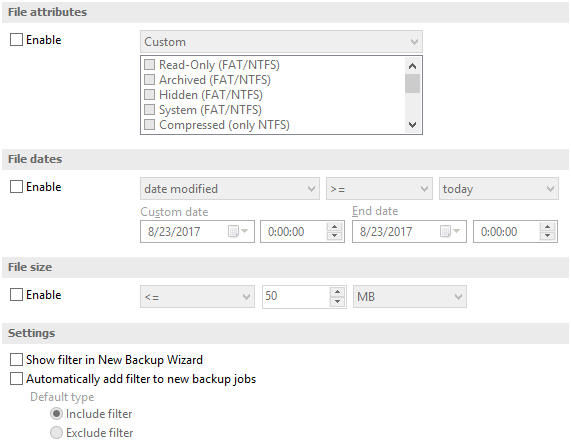Image resolution: width=571 pixels, height=445 pixels.
Task: Tick the Compressed (only NTFS) attribute
Action: [149, 125]
